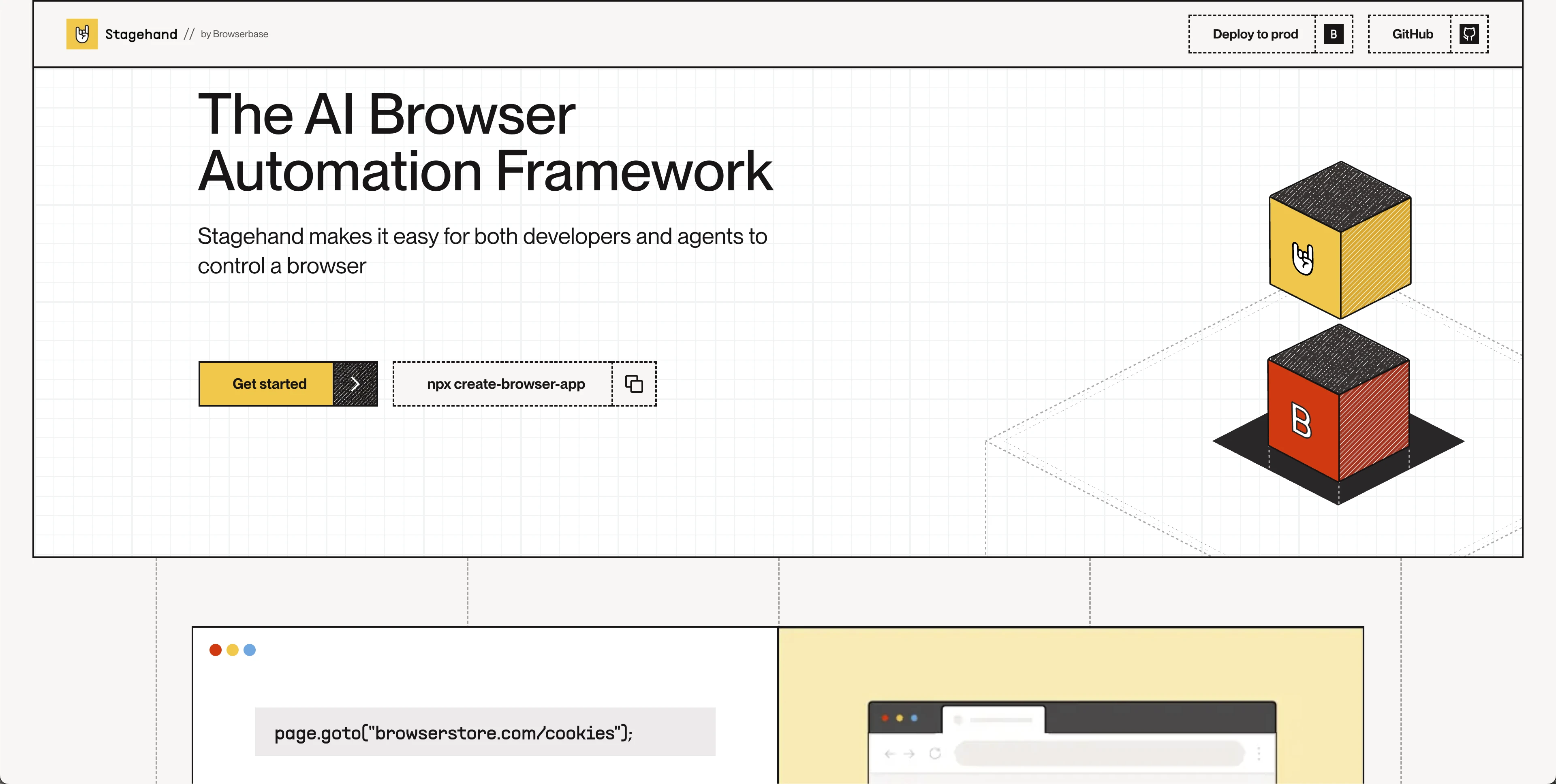Click the yellow dot in code window

tap(233, 650)
